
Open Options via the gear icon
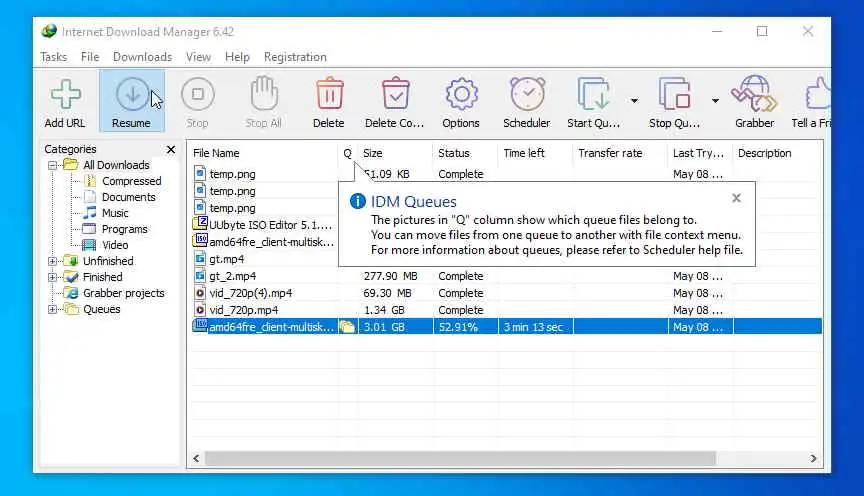tap(461, 94)
